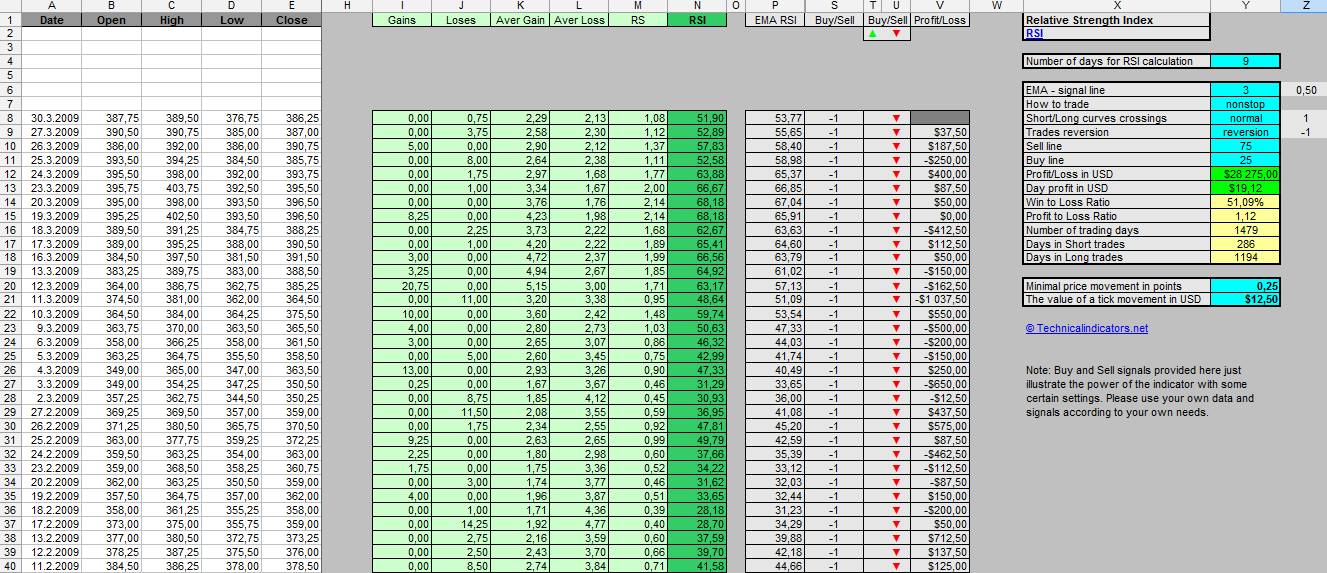Select date cell 30.3.2009
Viewport: 1327px width, 573px height.
click(x=51, y=118)
